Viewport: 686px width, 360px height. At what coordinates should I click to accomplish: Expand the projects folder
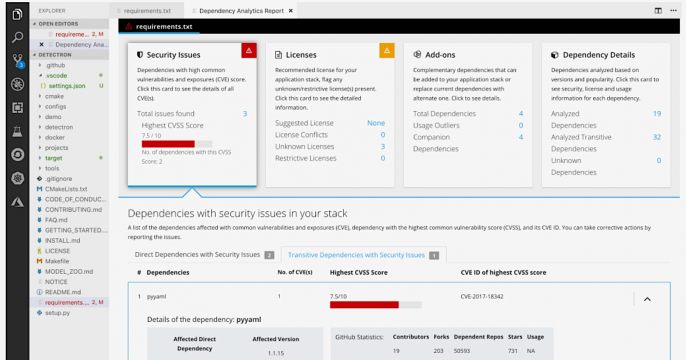40,147
